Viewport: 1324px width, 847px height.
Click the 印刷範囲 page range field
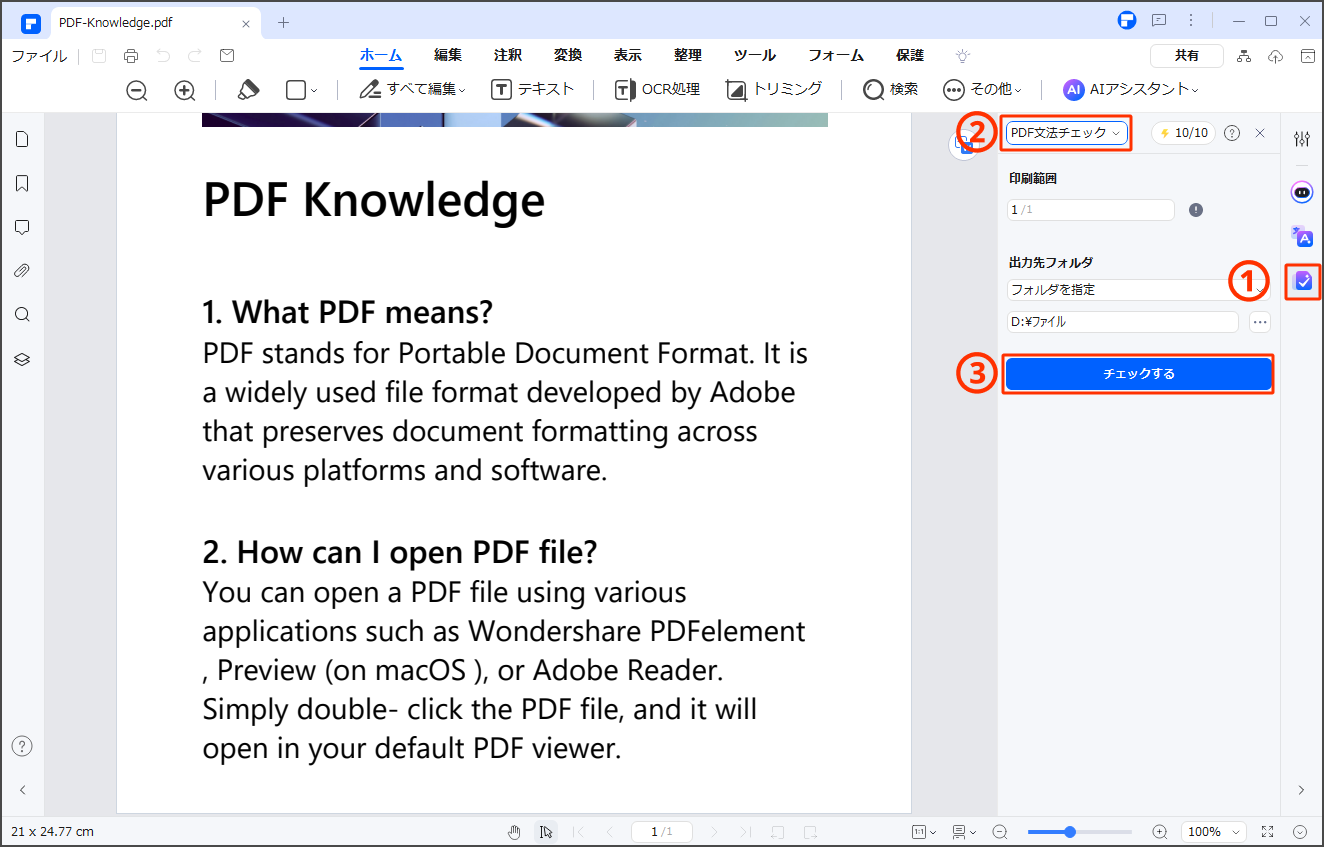1091,210
